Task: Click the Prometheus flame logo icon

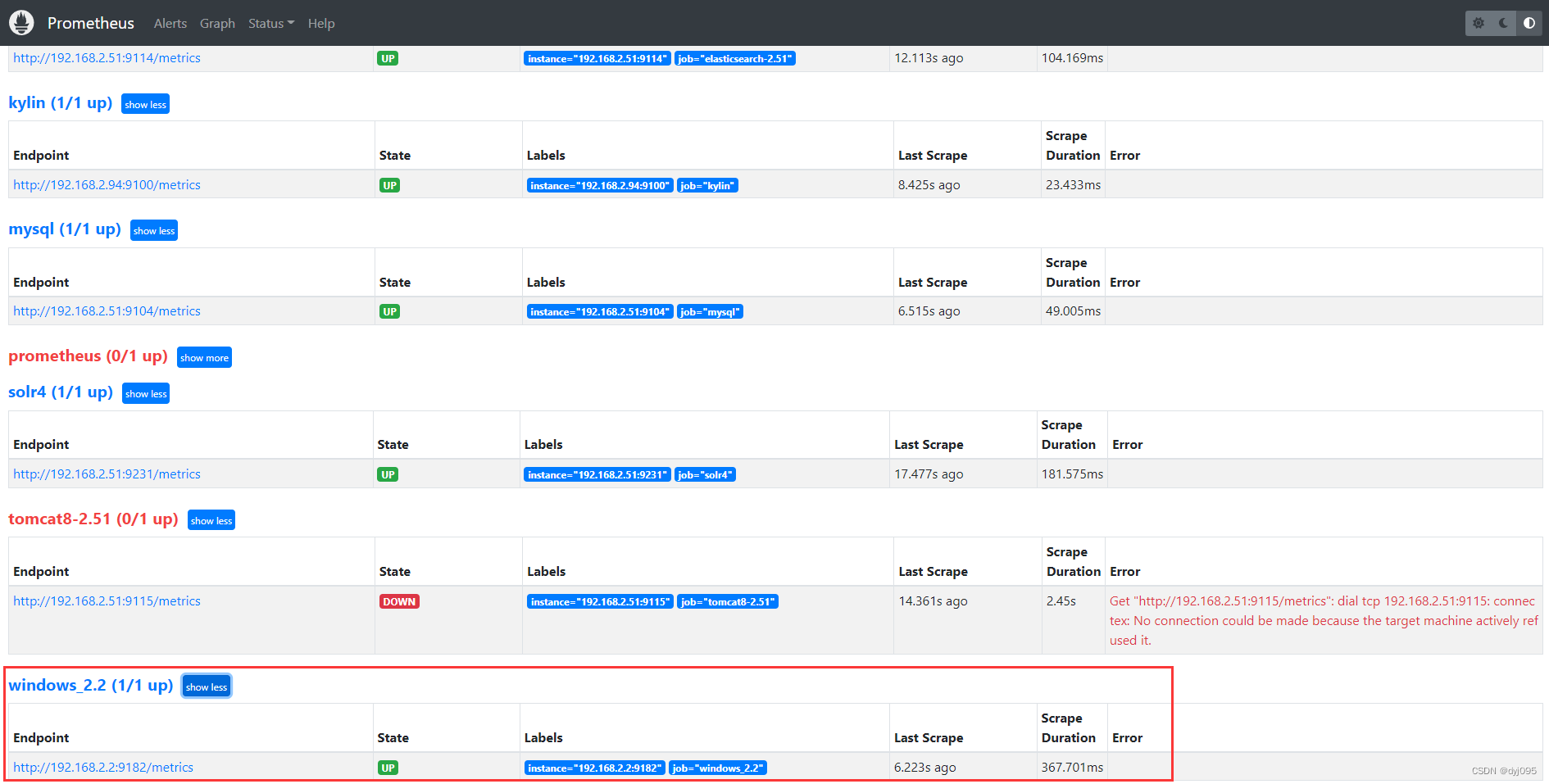Action: point(21,23)
